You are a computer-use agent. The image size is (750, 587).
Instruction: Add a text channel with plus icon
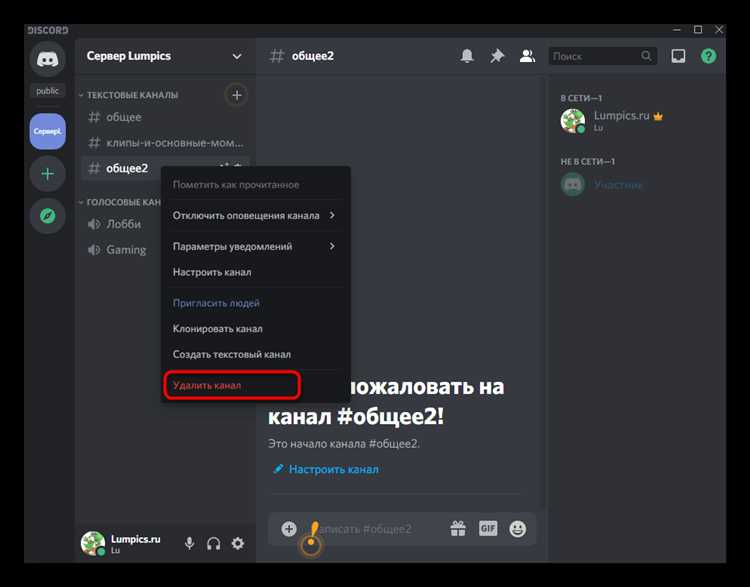[236, 95]
